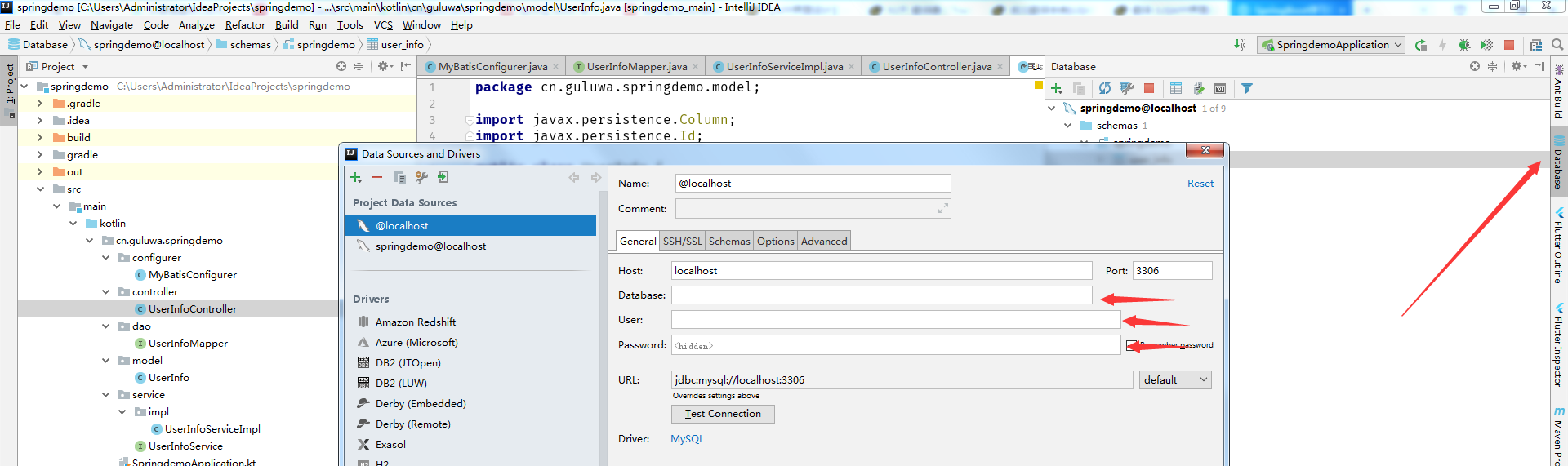Click the wrench settings icon in the dialog toolbar

pyautogui.click(x=421, y=177)
